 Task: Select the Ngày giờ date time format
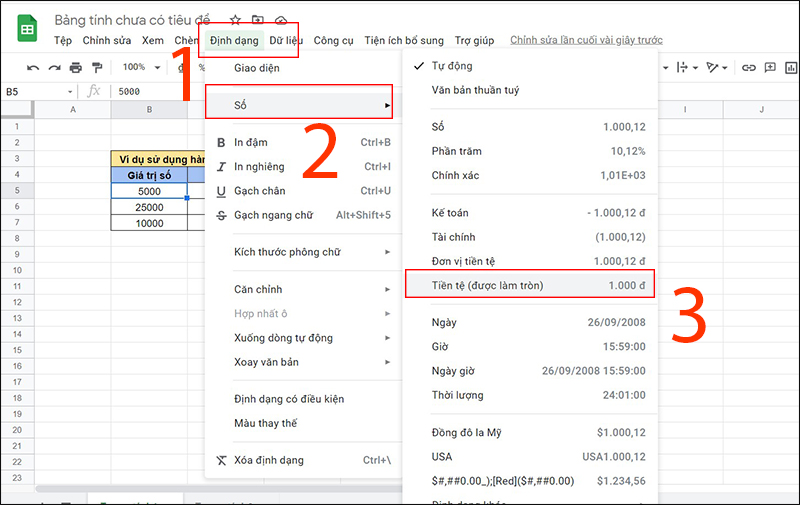530,371
